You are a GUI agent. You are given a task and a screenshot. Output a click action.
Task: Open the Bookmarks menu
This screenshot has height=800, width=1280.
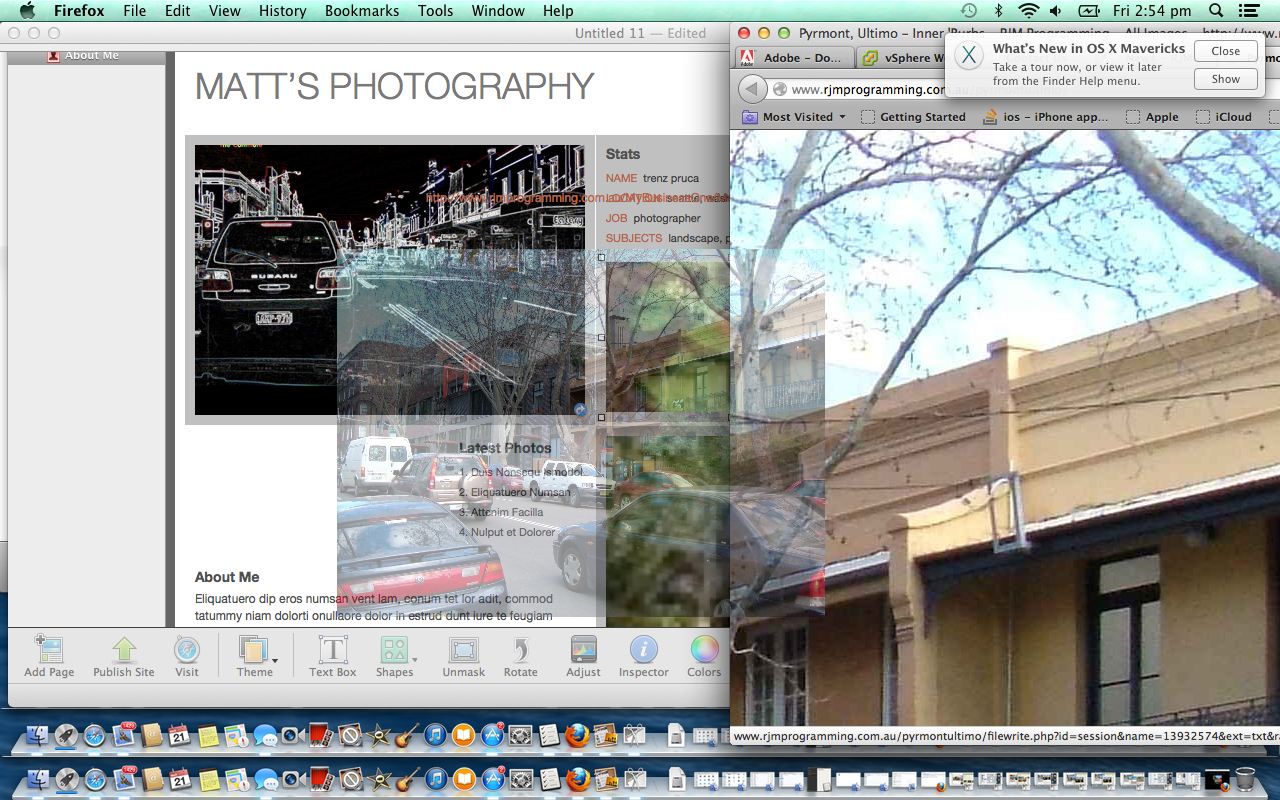[x=362, y=11]
